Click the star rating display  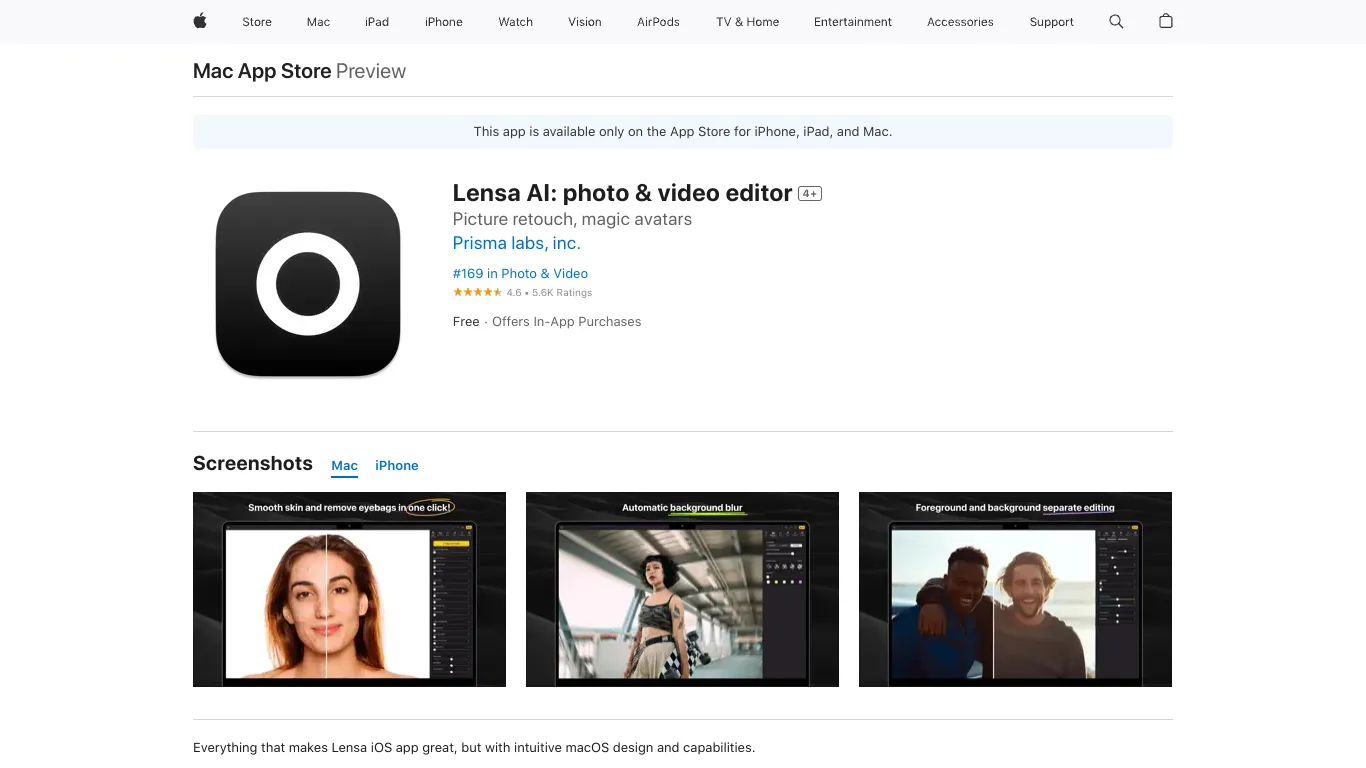478,293
